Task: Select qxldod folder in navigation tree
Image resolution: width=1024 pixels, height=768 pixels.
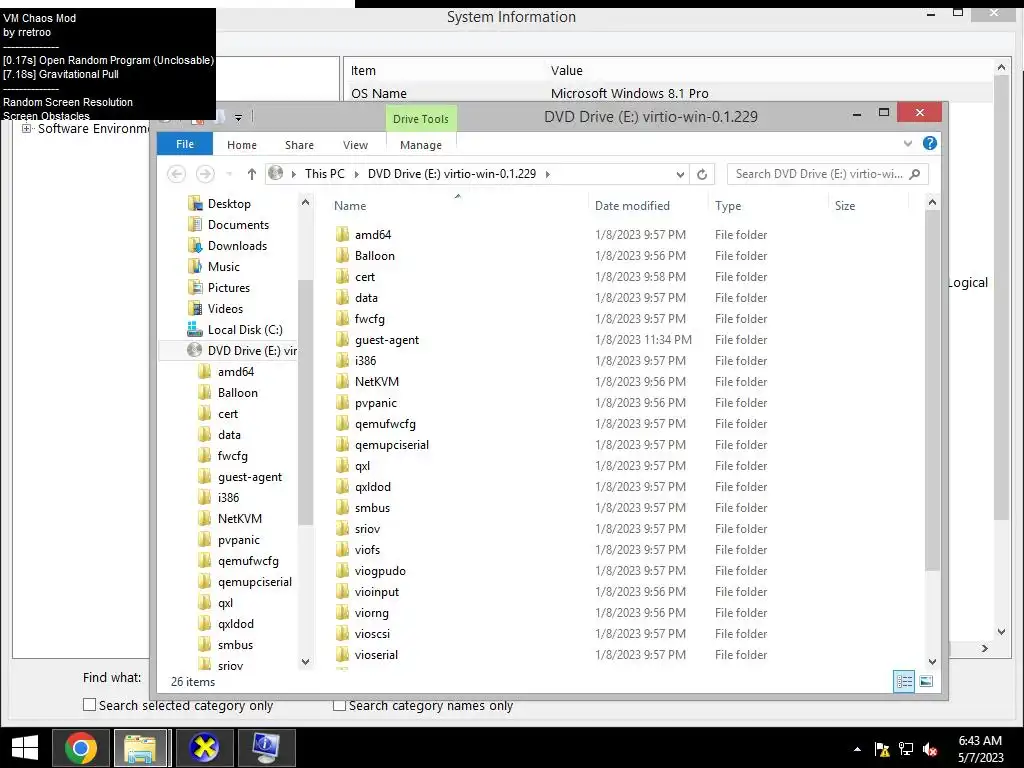Action: pyautogui.click(x=226, y=624)
